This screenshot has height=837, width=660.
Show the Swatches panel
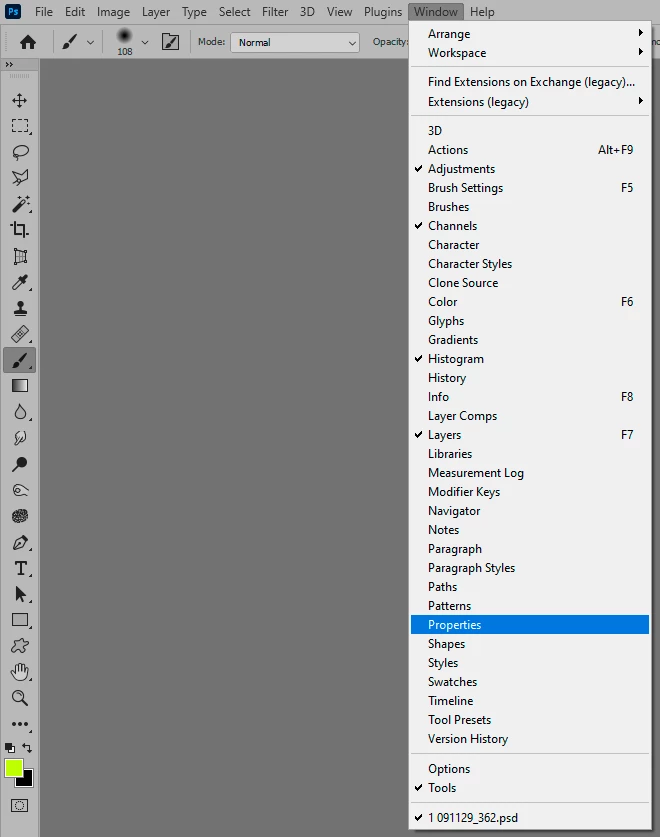(x=530, y=682)
